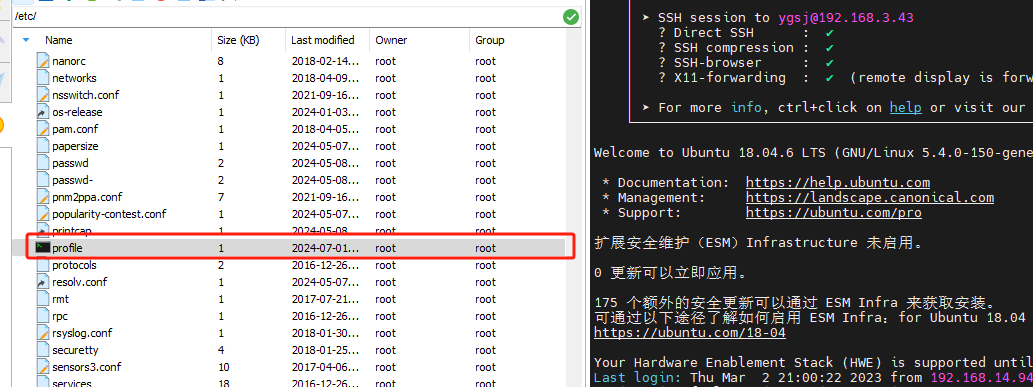Click the green checkmark icon beside the /etc/ path
1033x387 pixels.
pyautogui.click(x=571, y=17)
